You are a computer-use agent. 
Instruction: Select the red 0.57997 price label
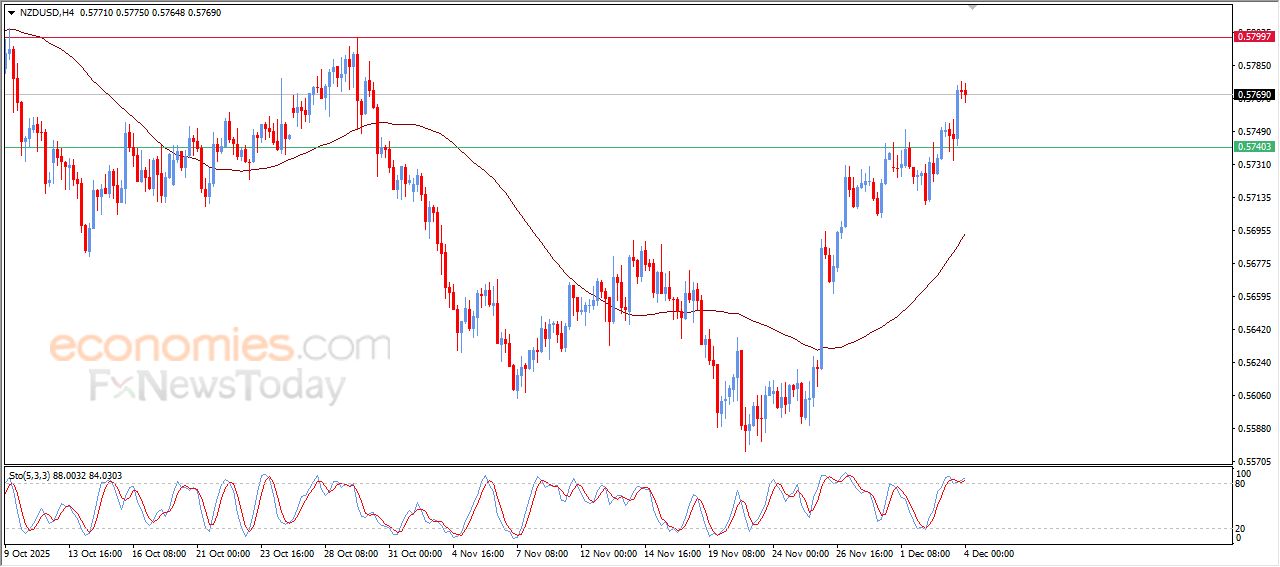point(1254,36)
